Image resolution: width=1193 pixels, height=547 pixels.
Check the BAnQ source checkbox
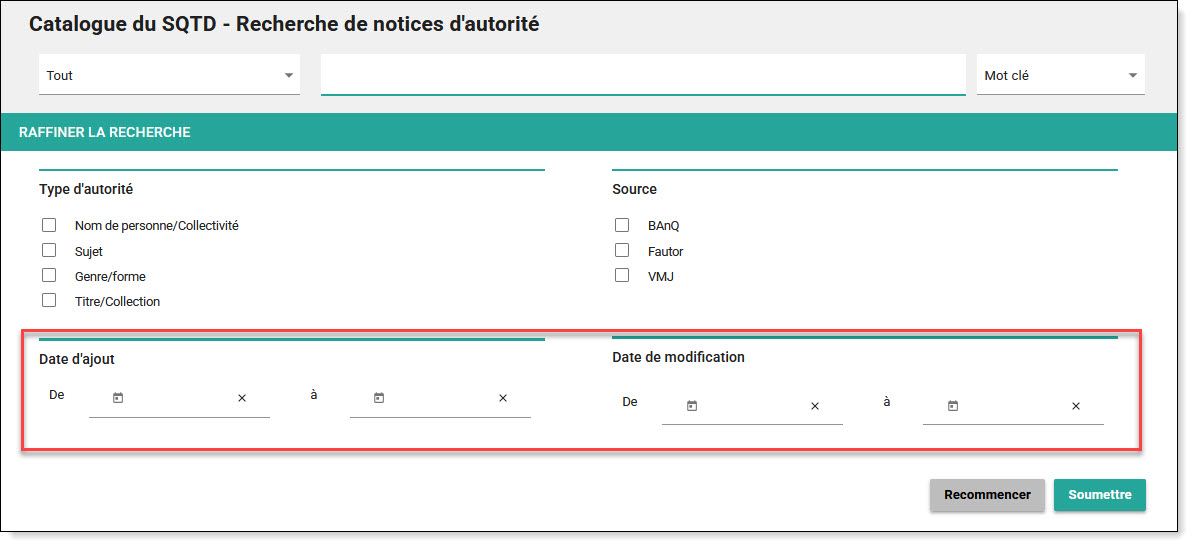point(622,225)
